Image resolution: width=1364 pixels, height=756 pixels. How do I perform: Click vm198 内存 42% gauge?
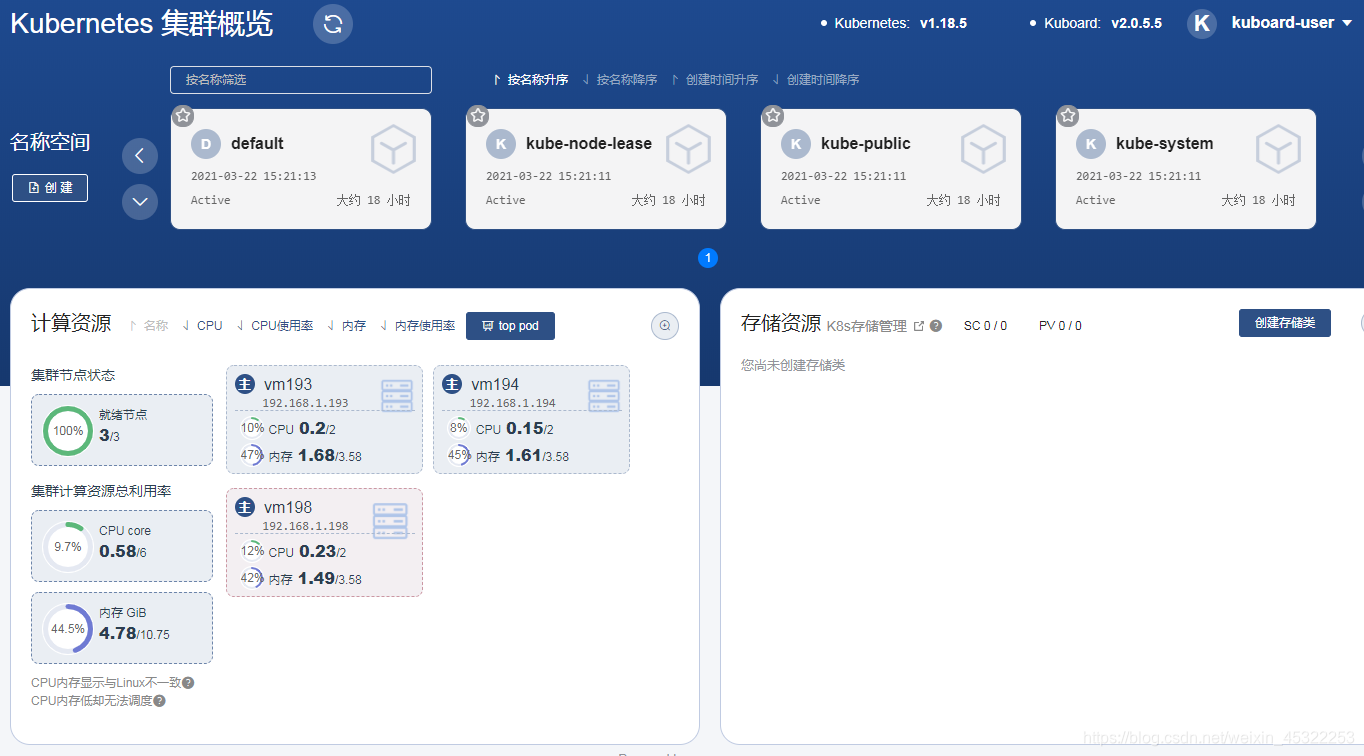[252, 578]
